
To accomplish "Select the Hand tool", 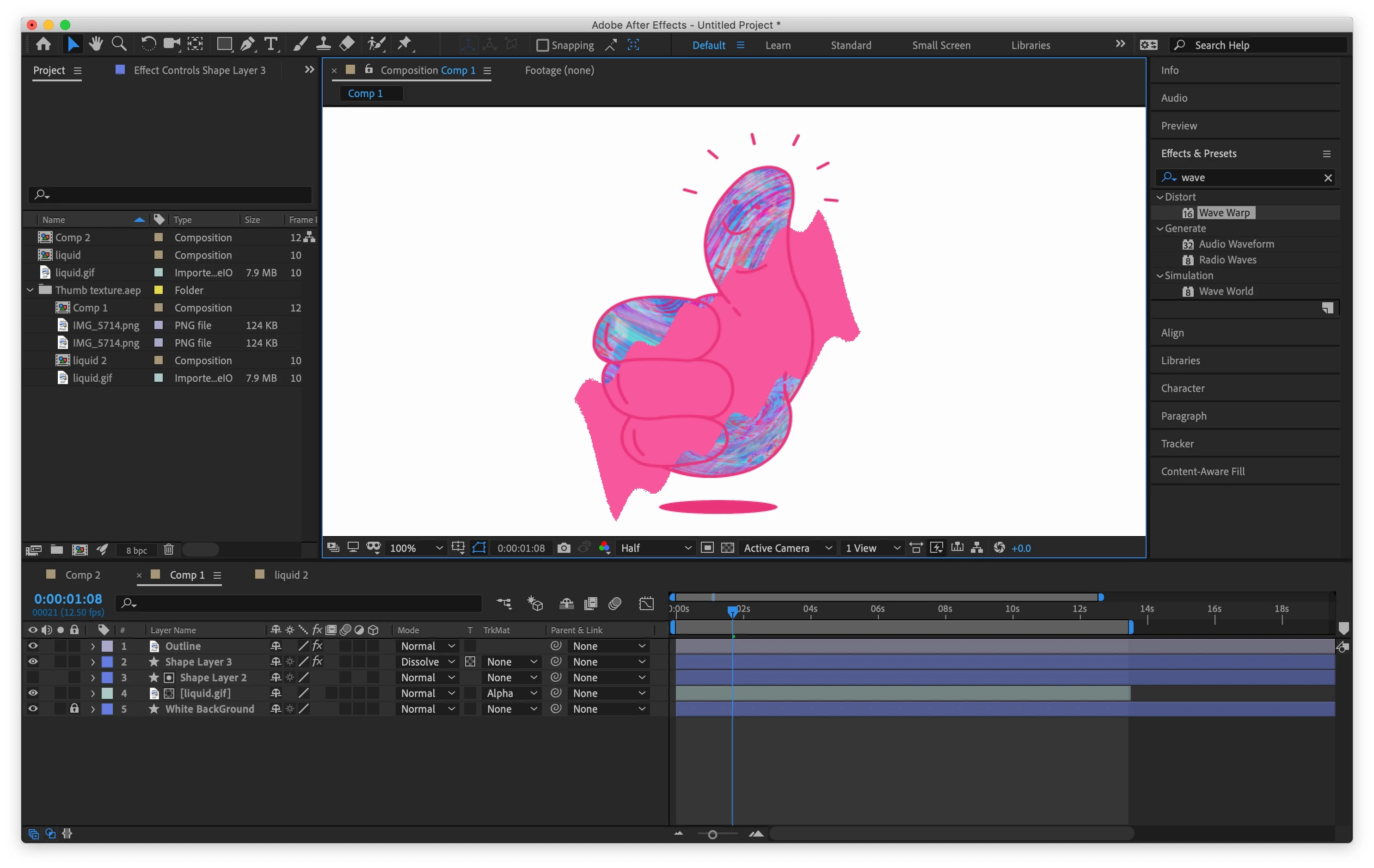I will pos(95,44).
